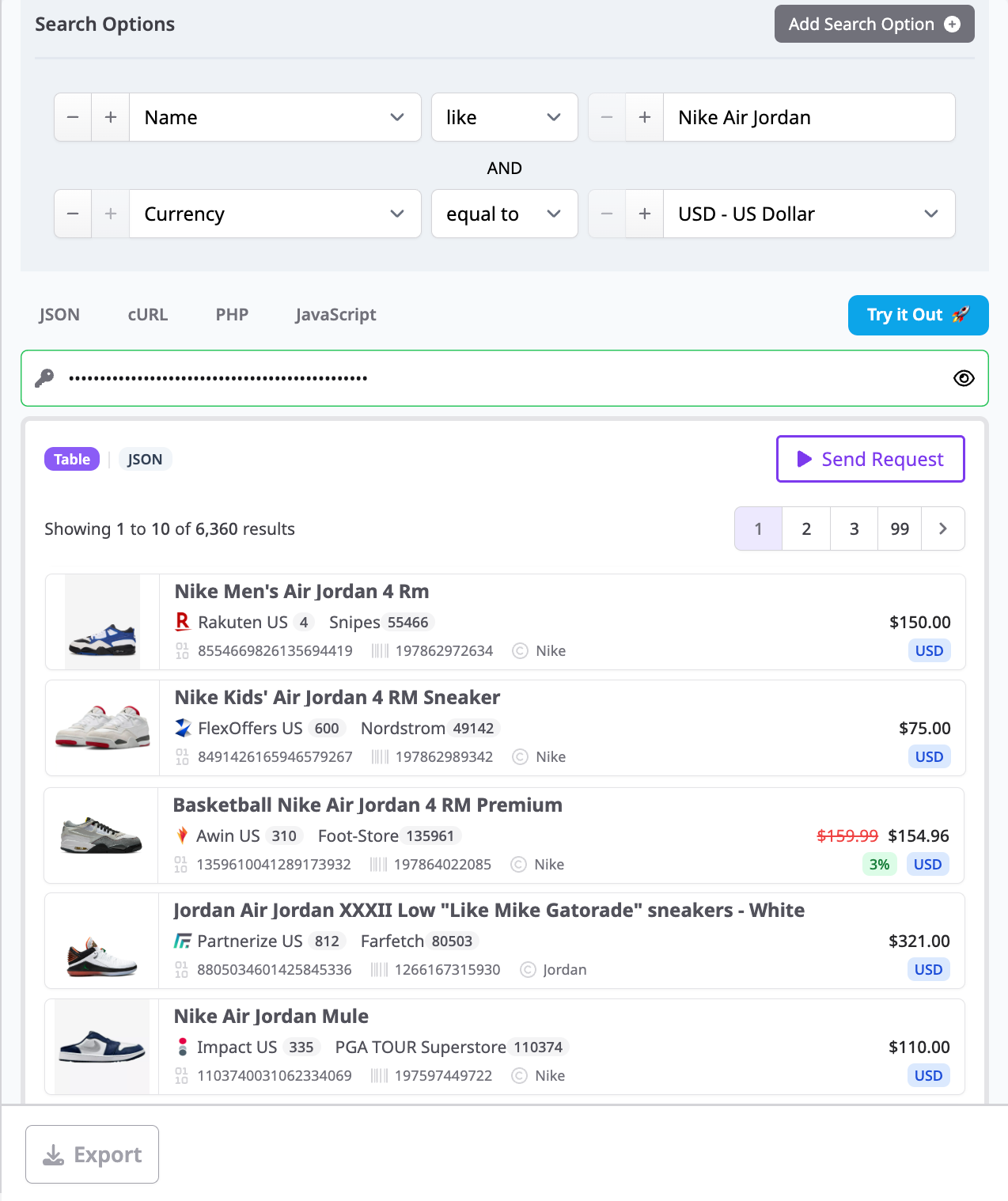Click the ID icon beside 8491426165946579267
1008x1201 pixels.
182,757
